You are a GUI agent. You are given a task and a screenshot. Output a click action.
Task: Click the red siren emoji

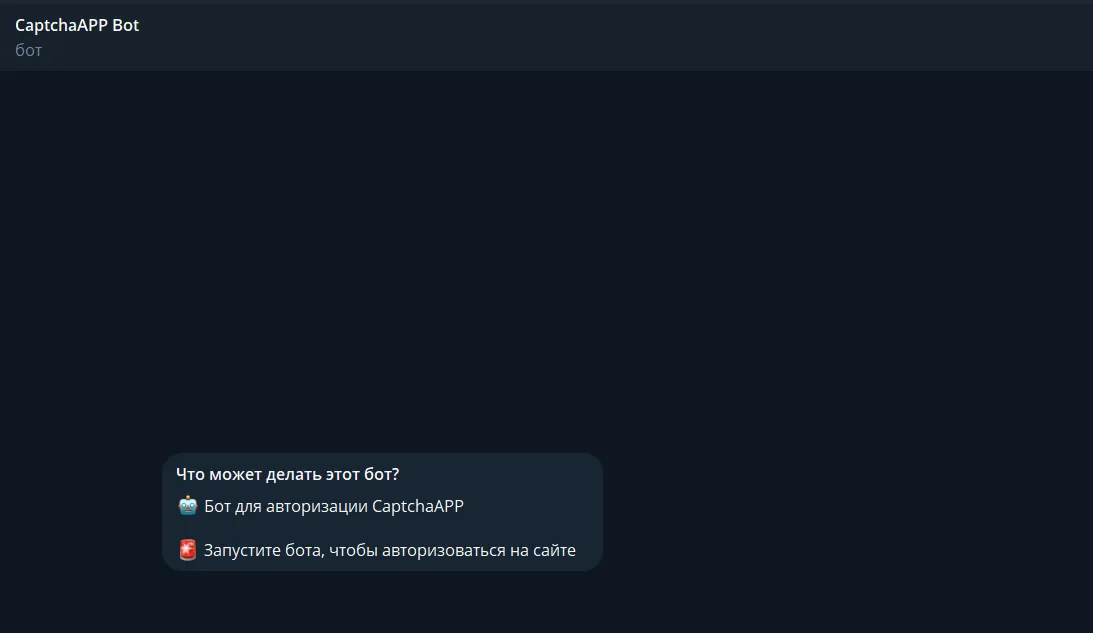coord(188,549)
